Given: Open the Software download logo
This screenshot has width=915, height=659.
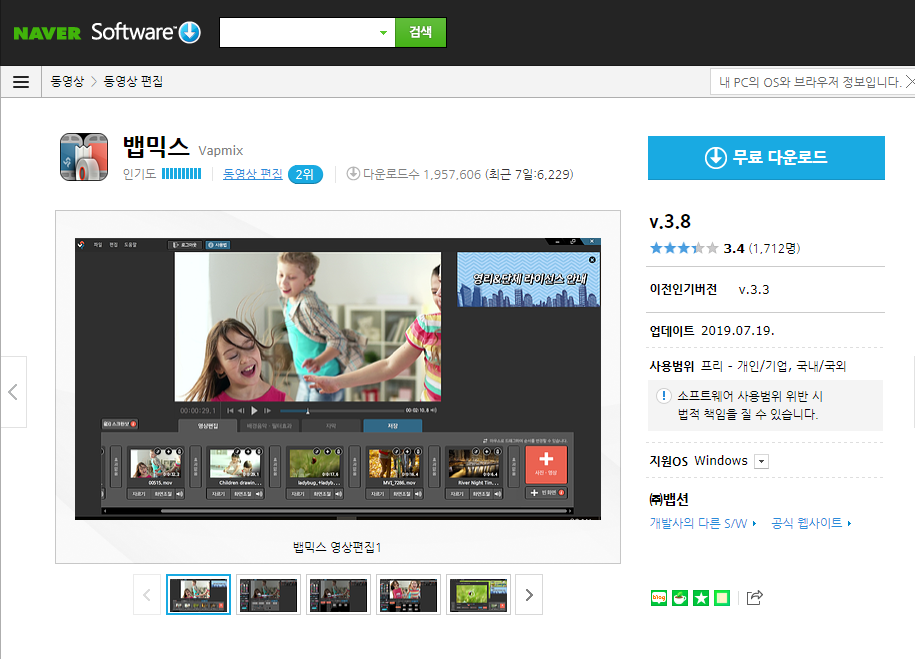Looking at the screenshot, I should point(146,32).
